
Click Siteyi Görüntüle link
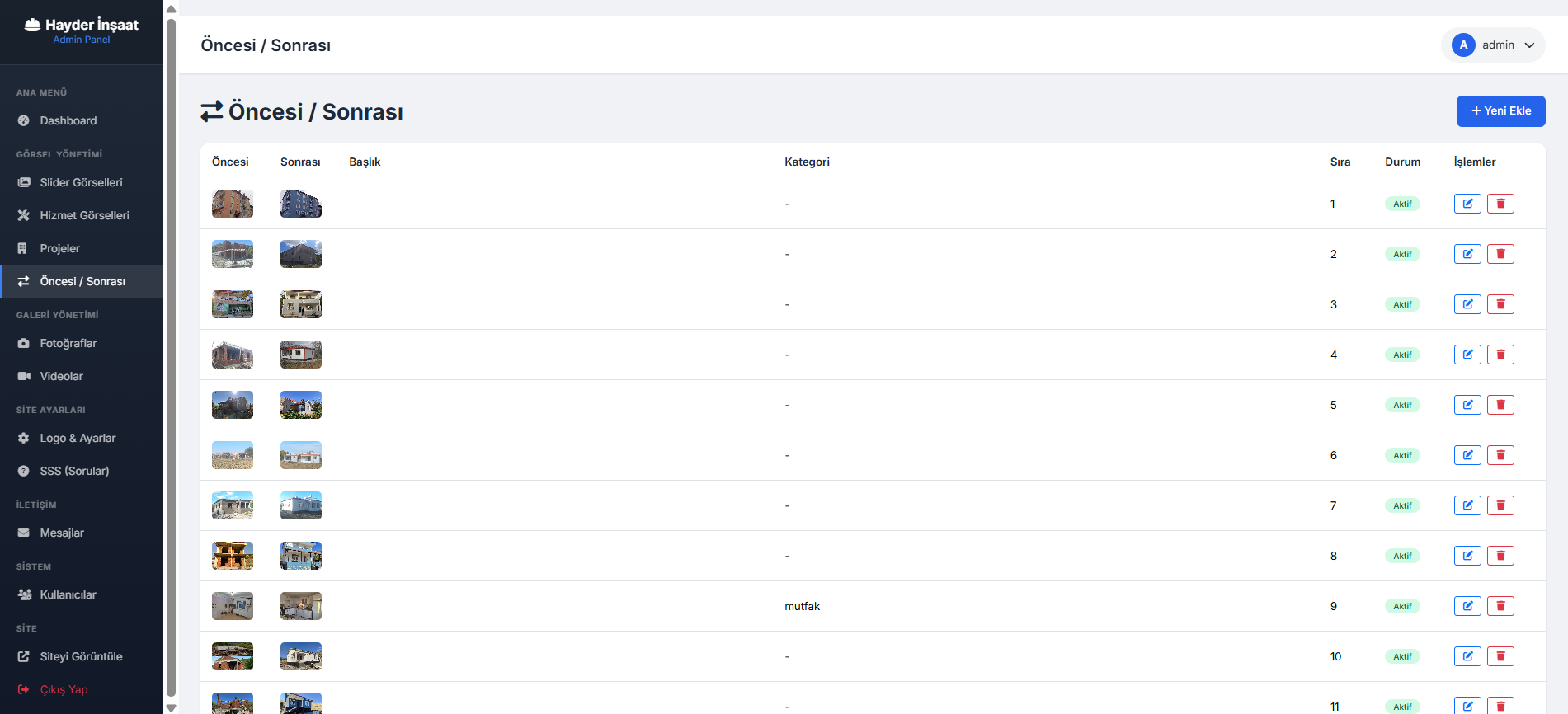coord(82,656)
